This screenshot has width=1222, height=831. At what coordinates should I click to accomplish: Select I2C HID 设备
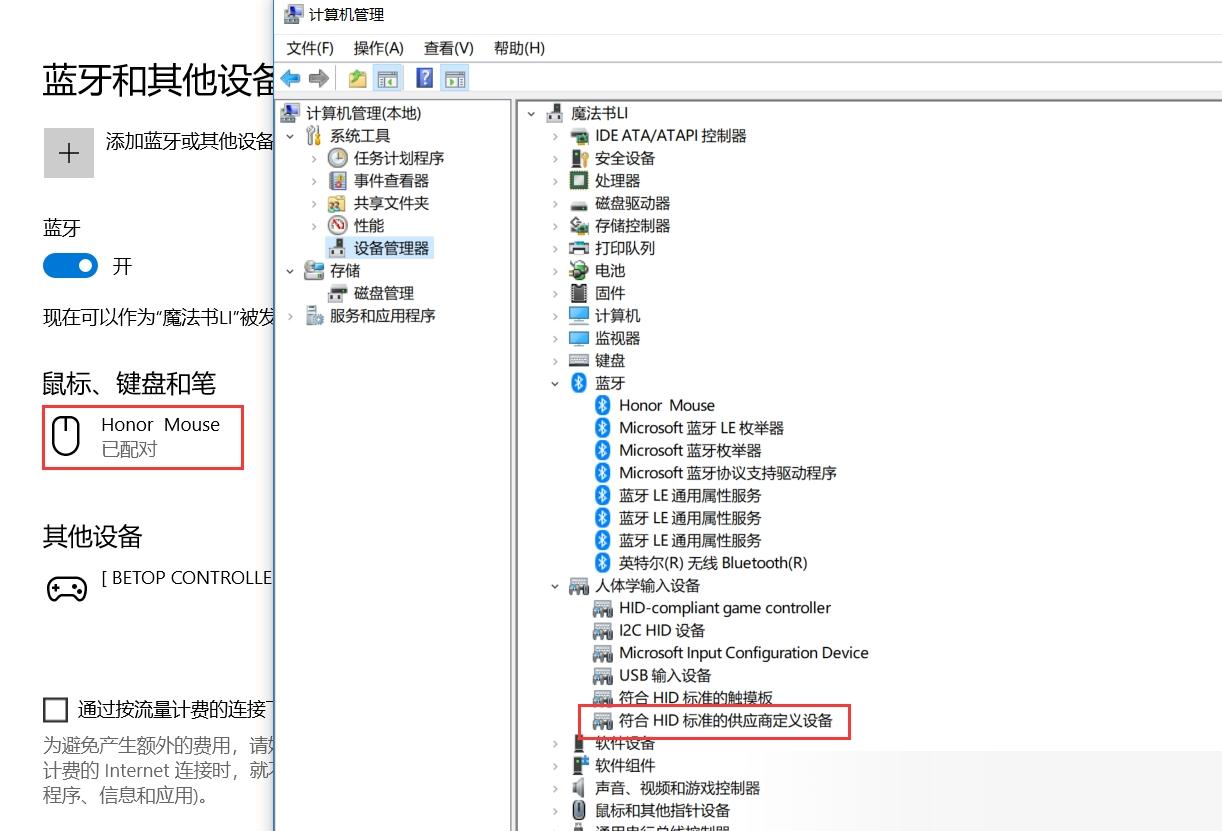point(662,631)
